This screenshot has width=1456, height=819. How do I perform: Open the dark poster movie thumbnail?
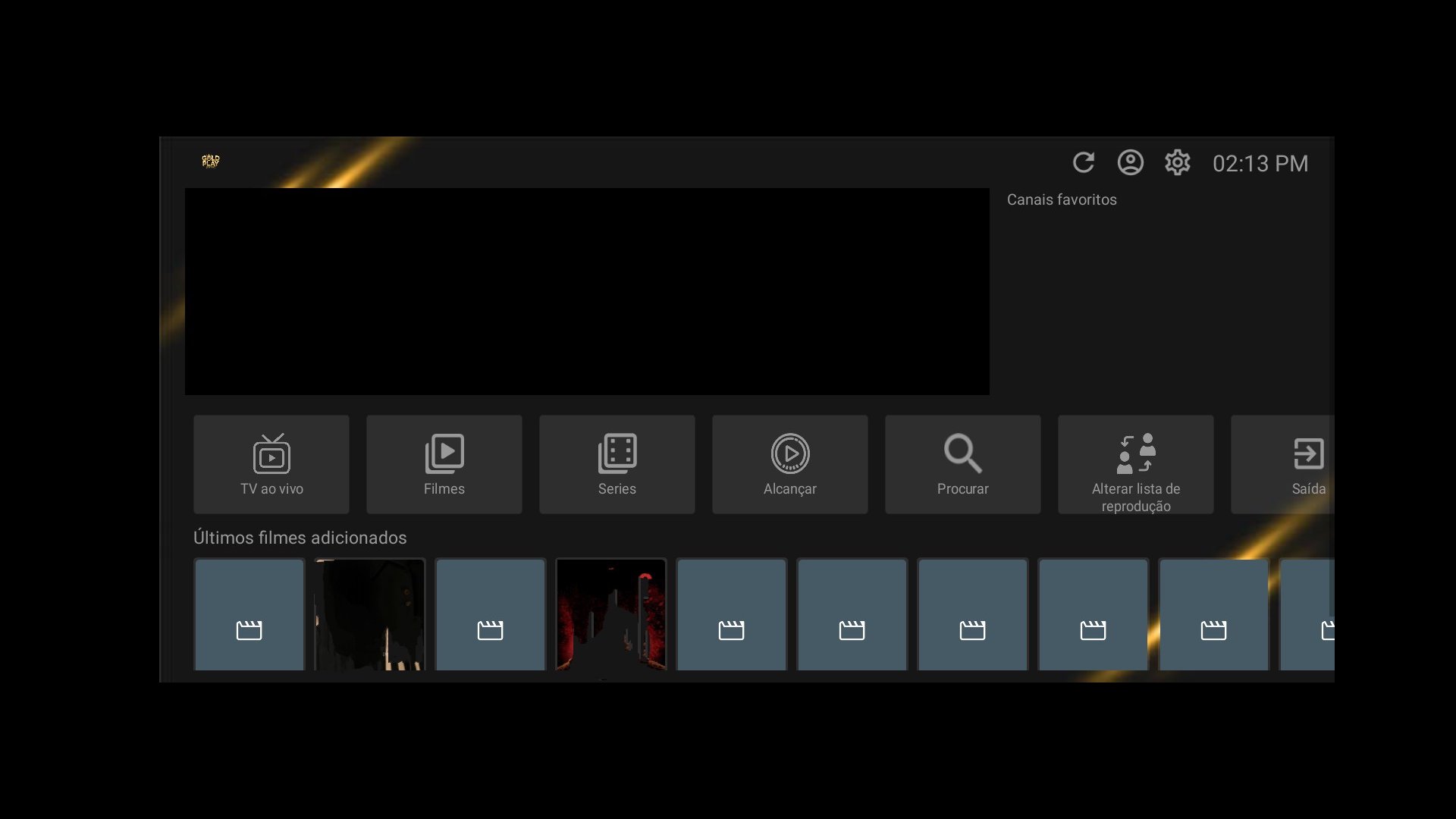coord(369,614)
